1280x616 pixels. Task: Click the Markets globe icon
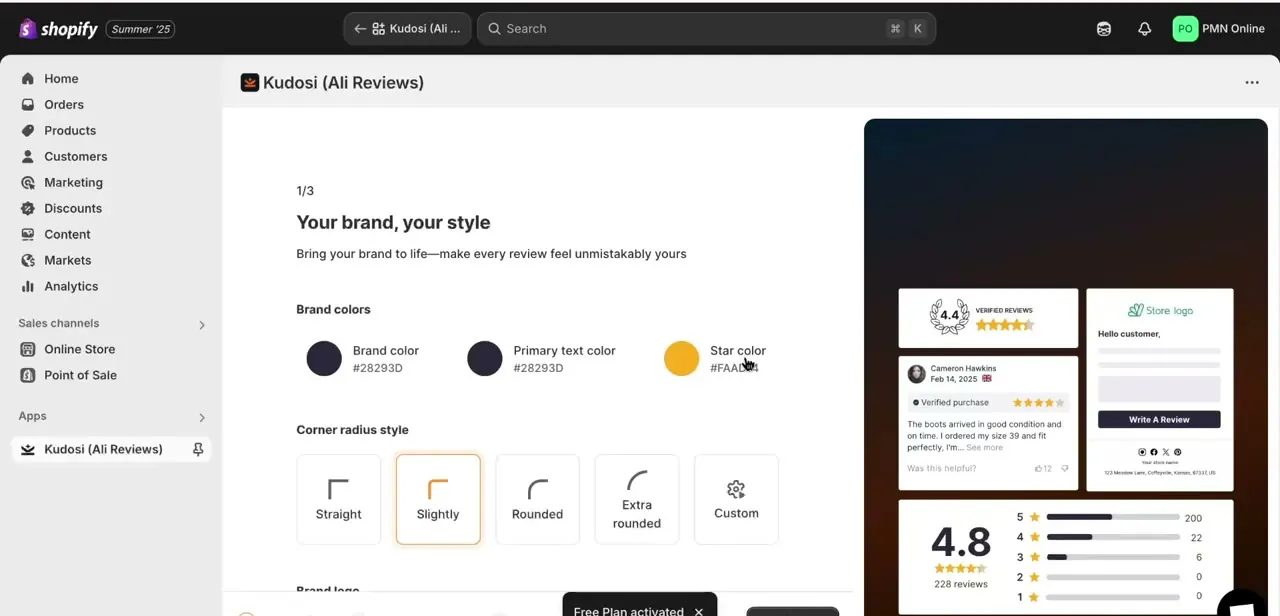[x=28, y=260]
